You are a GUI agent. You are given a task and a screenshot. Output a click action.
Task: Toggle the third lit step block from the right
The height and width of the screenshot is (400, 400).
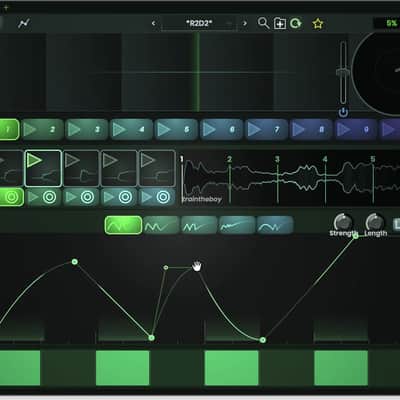[x=123, y=368]
